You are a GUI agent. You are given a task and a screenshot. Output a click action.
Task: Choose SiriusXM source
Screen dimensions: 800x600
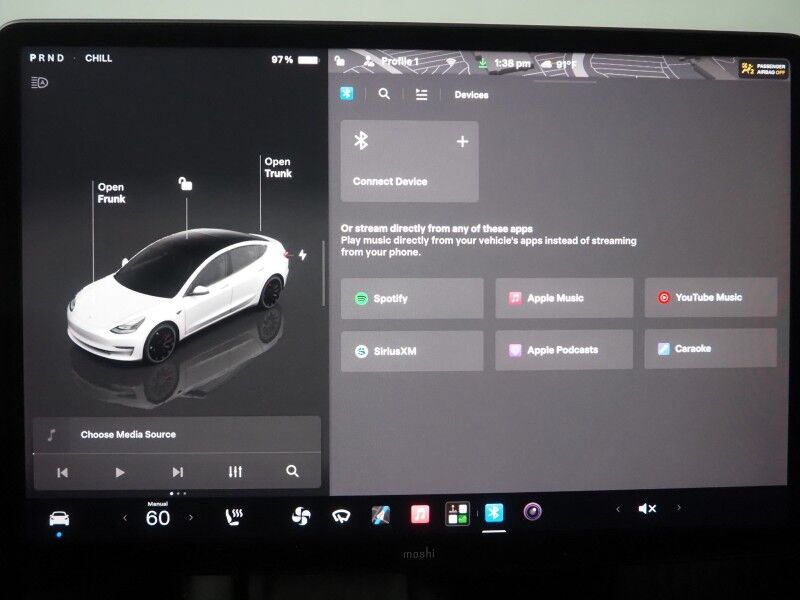(412, 351)
